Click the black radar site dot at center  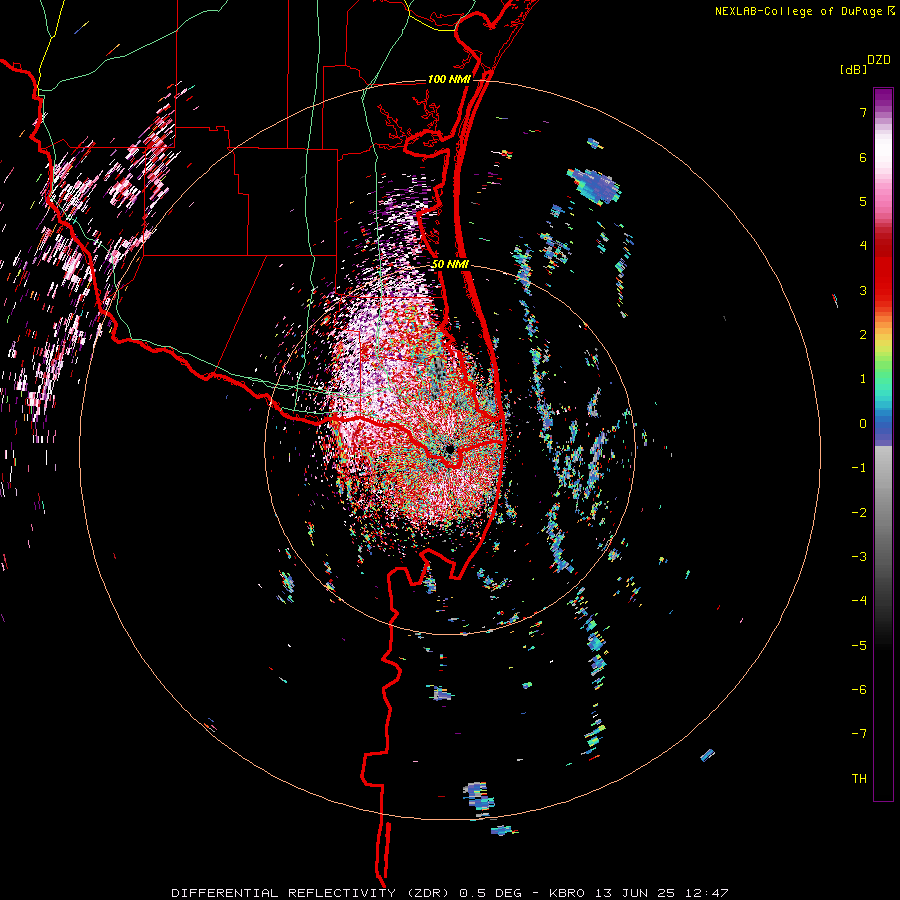450,449
